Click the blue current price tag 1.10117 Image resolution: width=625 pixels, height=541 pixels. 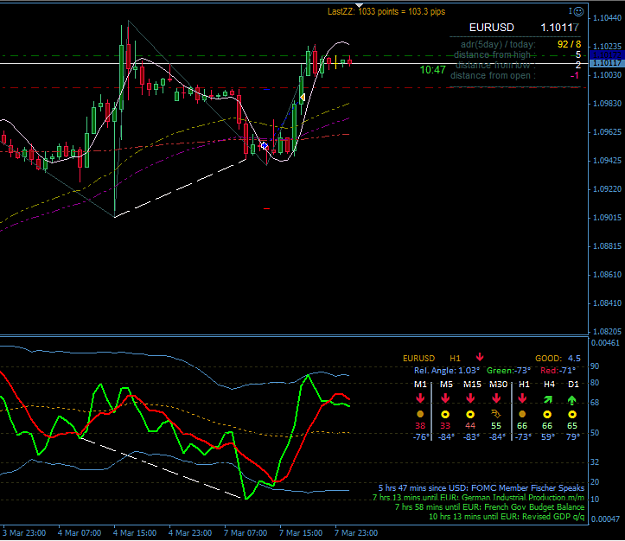coord(606,63)
